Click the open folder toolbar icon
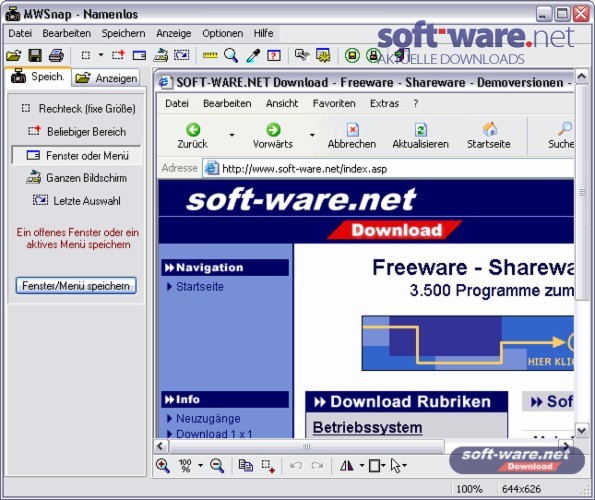Image resolution: width=595 pixels, height=500 pixels. (14, 56)
